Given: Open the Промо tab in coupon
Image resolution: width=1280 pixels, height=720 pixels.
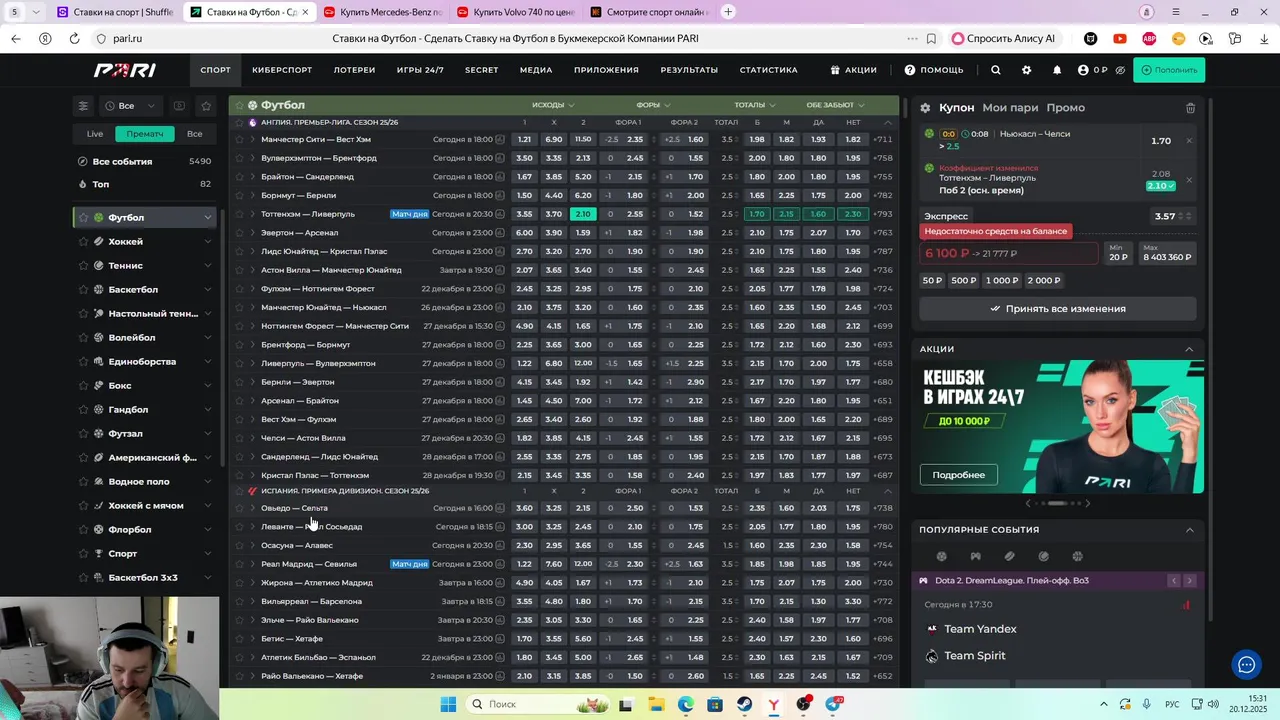Looking at the screenshot, I should coord(1066,108).
